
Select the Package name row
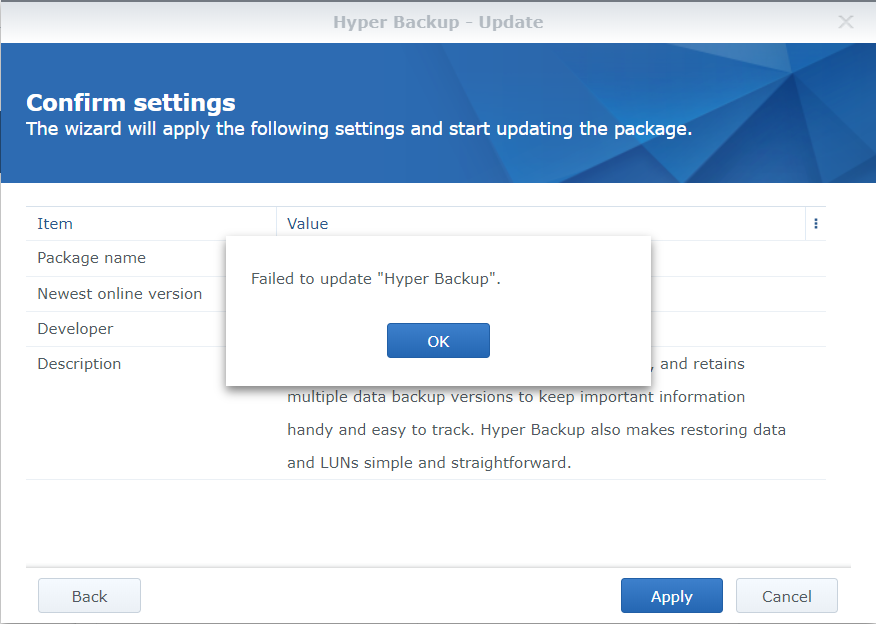[91, 258]
